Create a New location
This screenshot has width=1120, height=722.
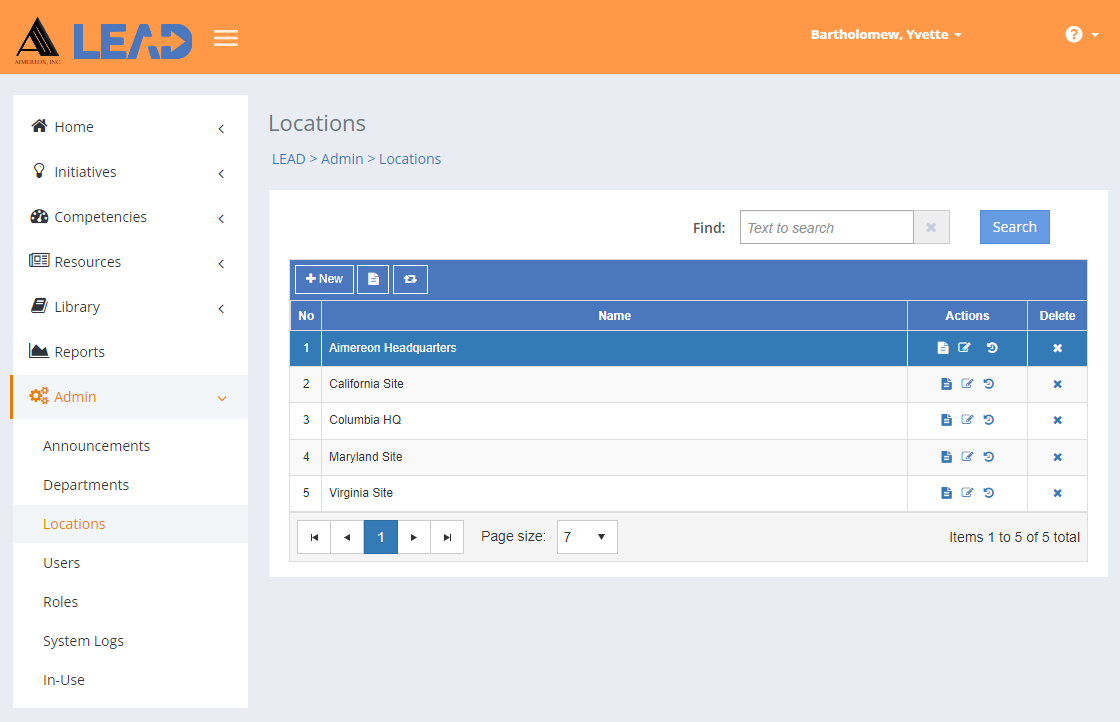pos(324,279)
